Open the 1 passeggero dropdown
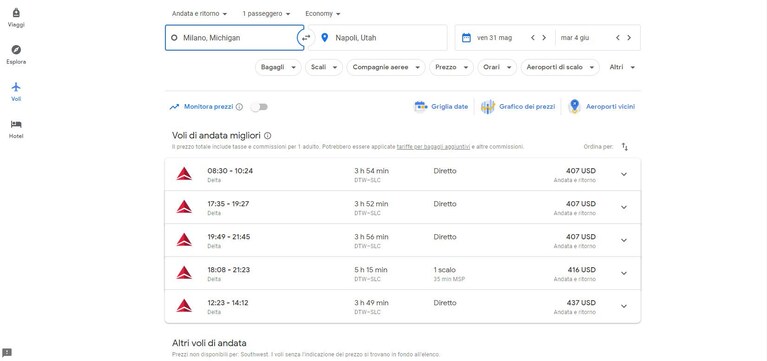767x361 pixels. 266,14
